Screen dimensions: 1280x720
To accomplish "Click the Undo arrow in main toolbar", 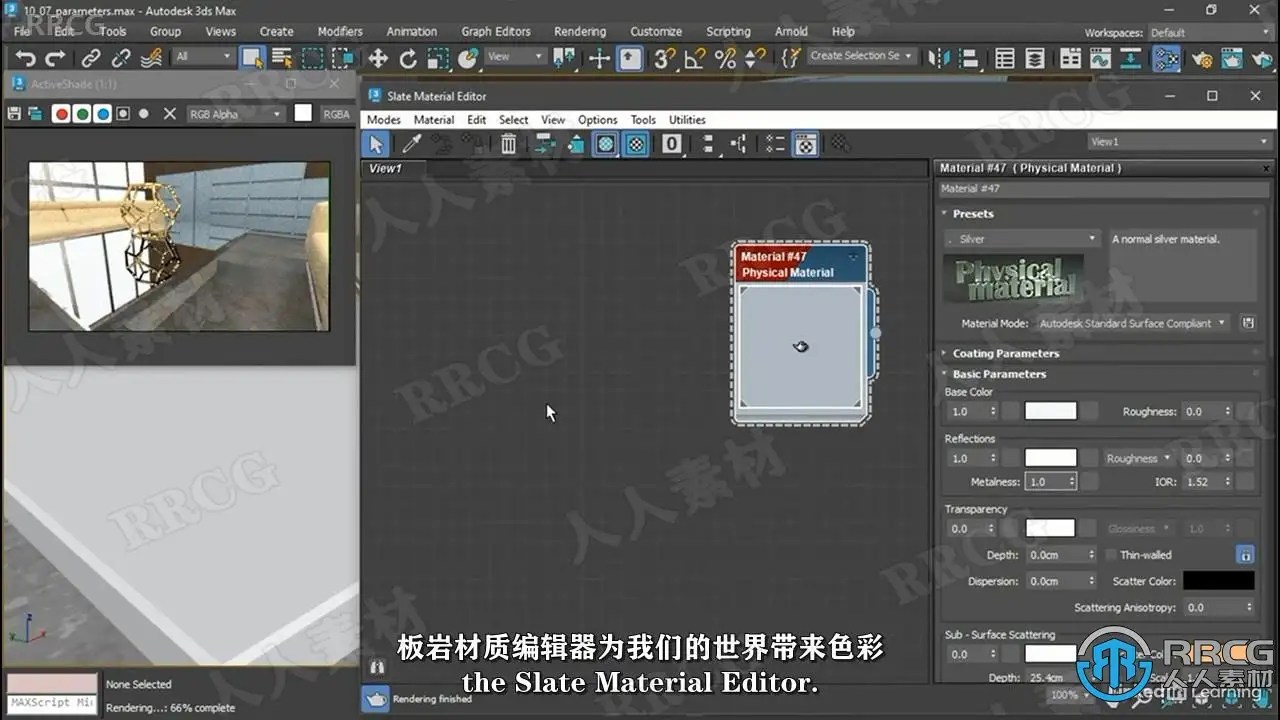I will pyautogui.click(x=25, y=59).
